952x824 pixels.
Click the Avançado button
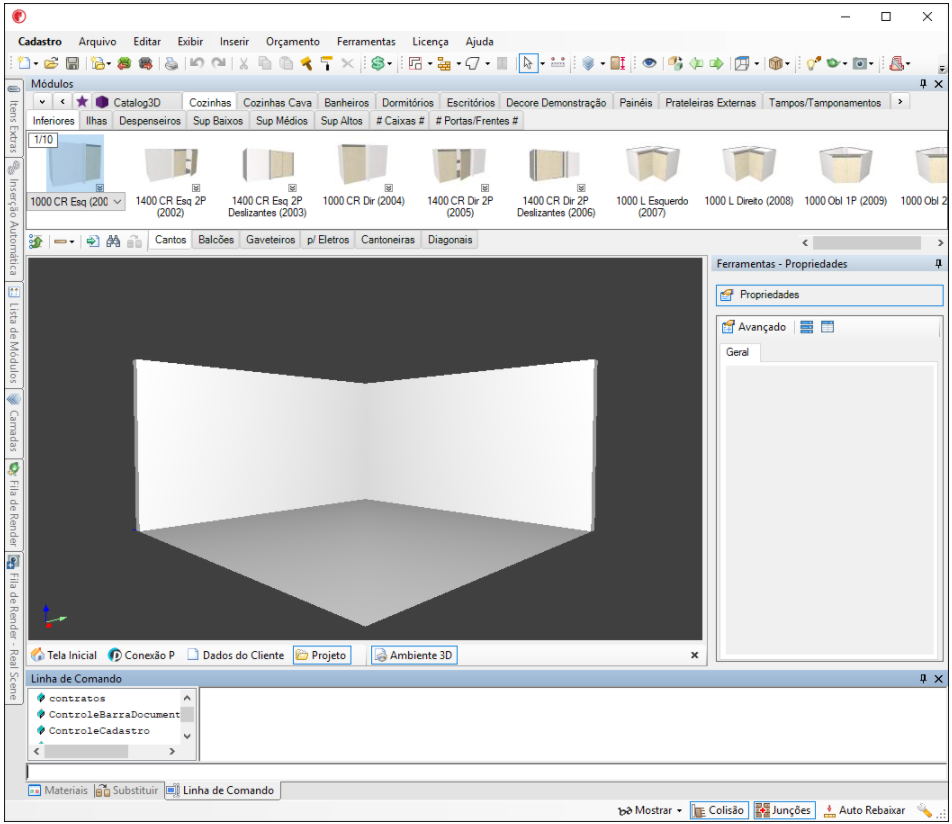tap(753, 327)
